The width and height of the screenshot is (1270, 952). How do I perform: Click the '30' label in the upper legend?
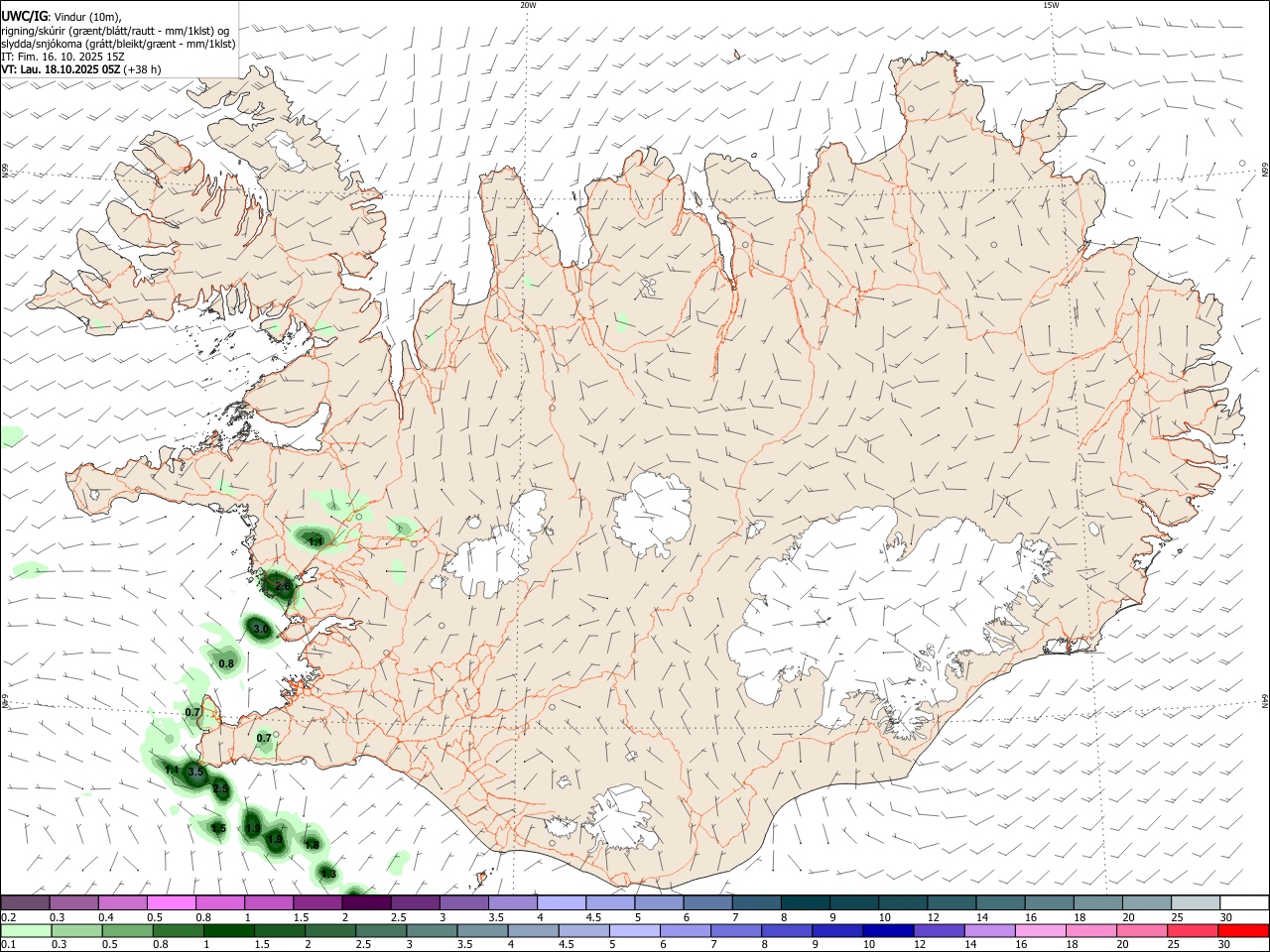1226,917
